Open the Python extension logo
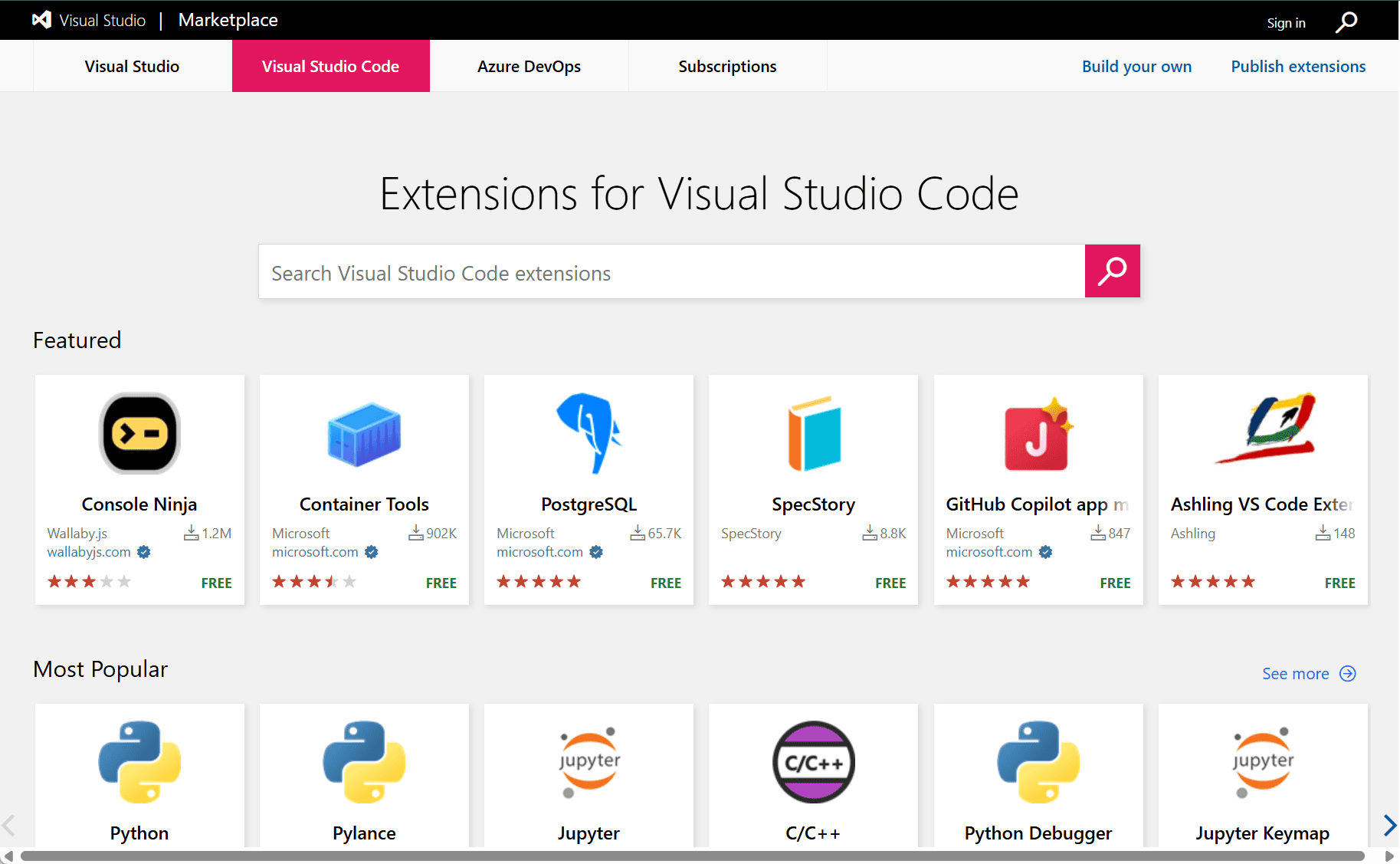The image size is (1400, 864). pos(139,761)
